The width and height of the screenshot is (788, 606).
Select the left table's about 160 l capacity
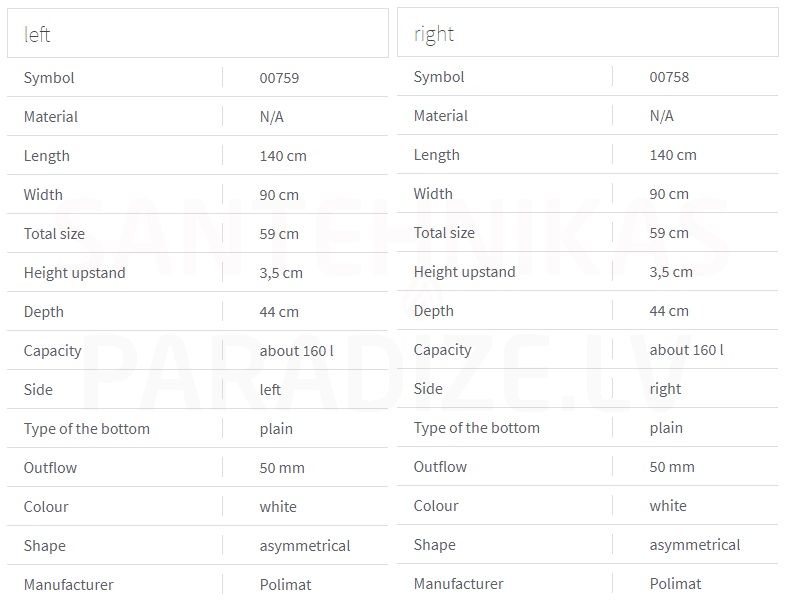(x=297, y=351)
